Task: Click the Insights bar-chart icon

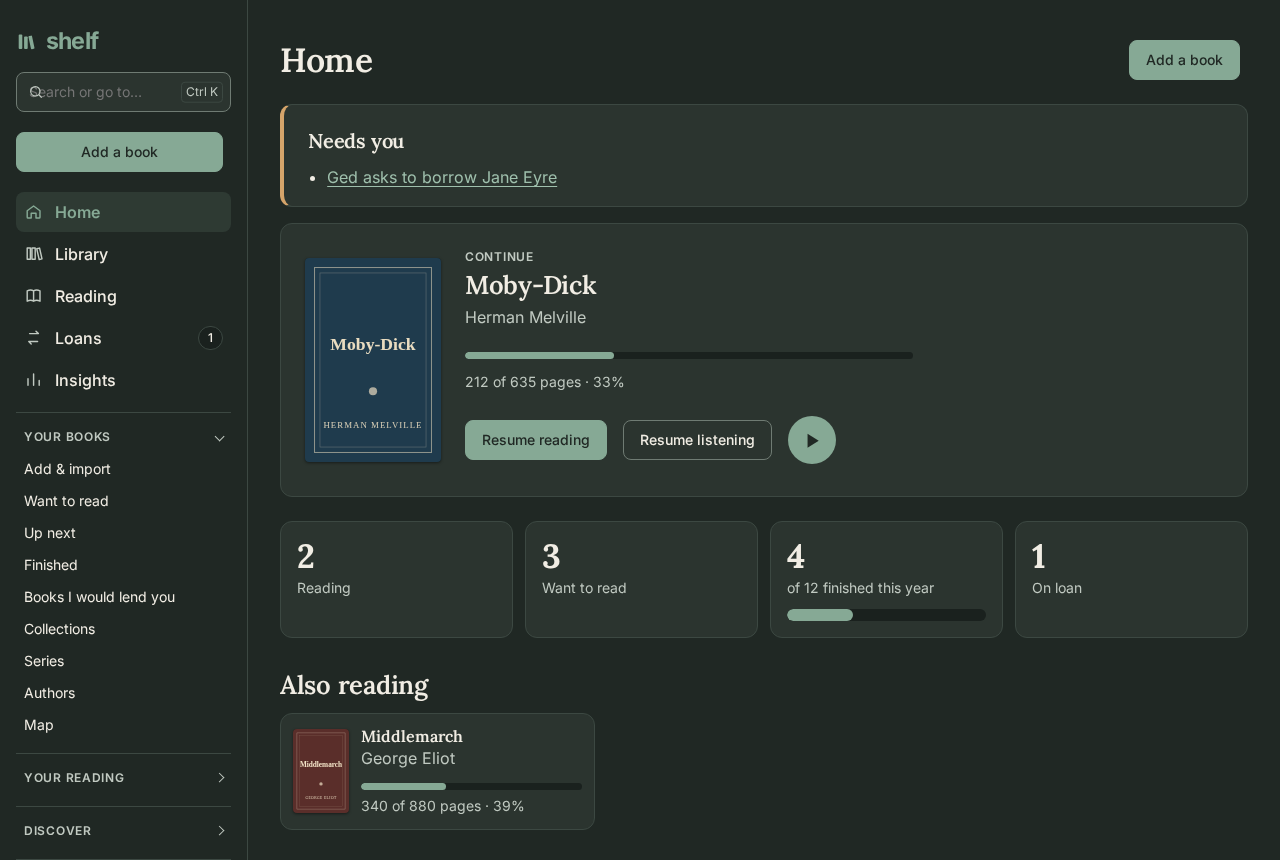Action: pyautogui.click(x=34, y=380)
